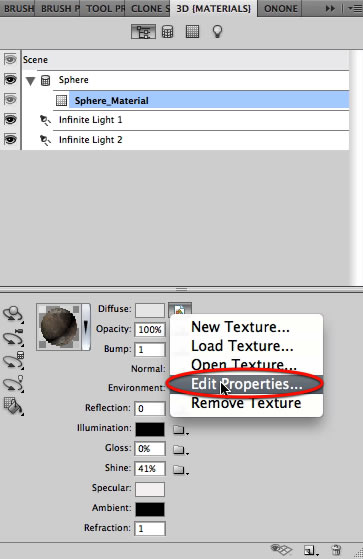Viewport: 363px width, 559px height.
Task: Click the panel divider grip handle
Action: point(182,289)
